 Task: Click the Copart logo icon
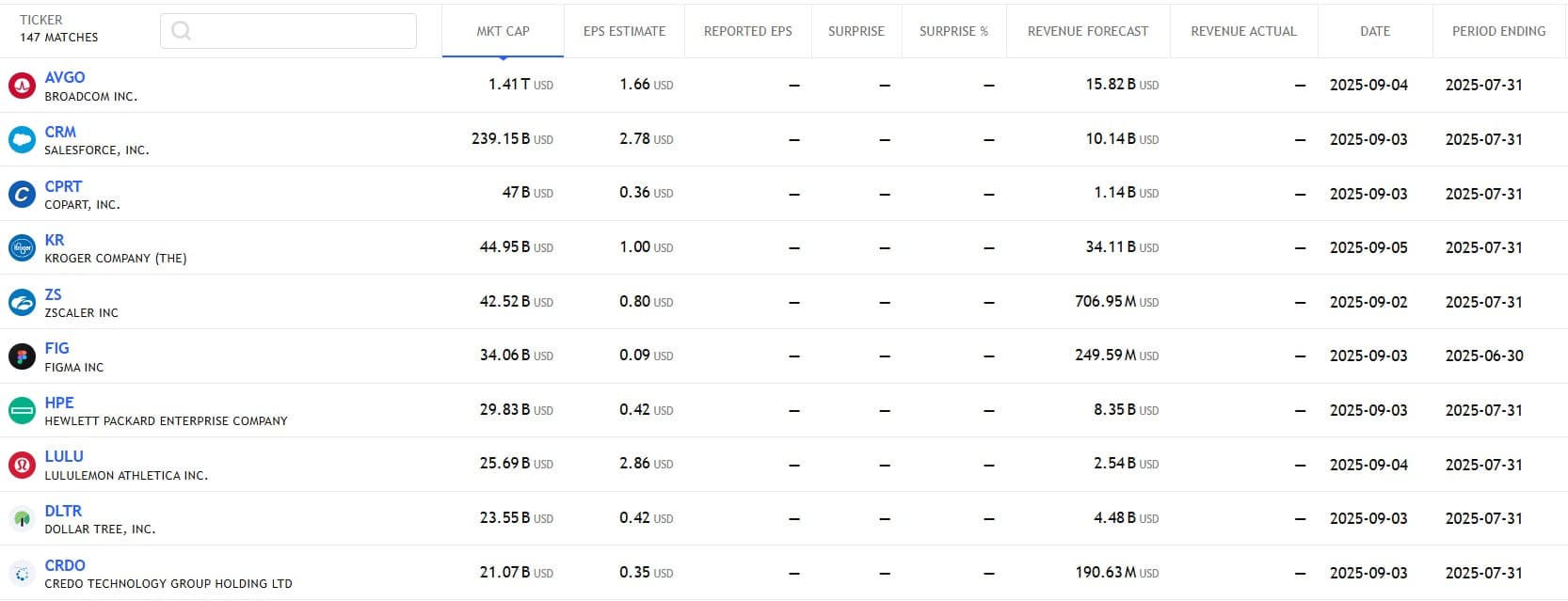tap(22, 194)
